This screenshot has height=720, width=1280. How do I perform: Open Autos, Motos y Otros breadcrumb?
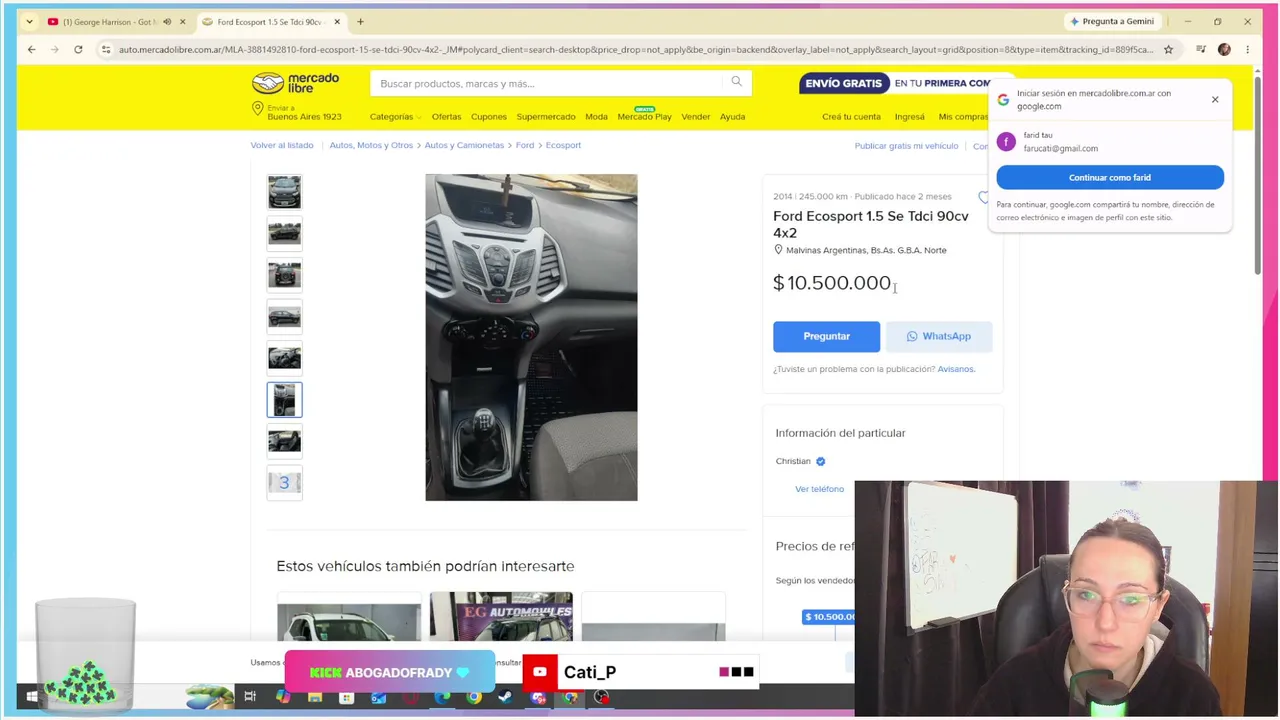(x=371, y=145)
